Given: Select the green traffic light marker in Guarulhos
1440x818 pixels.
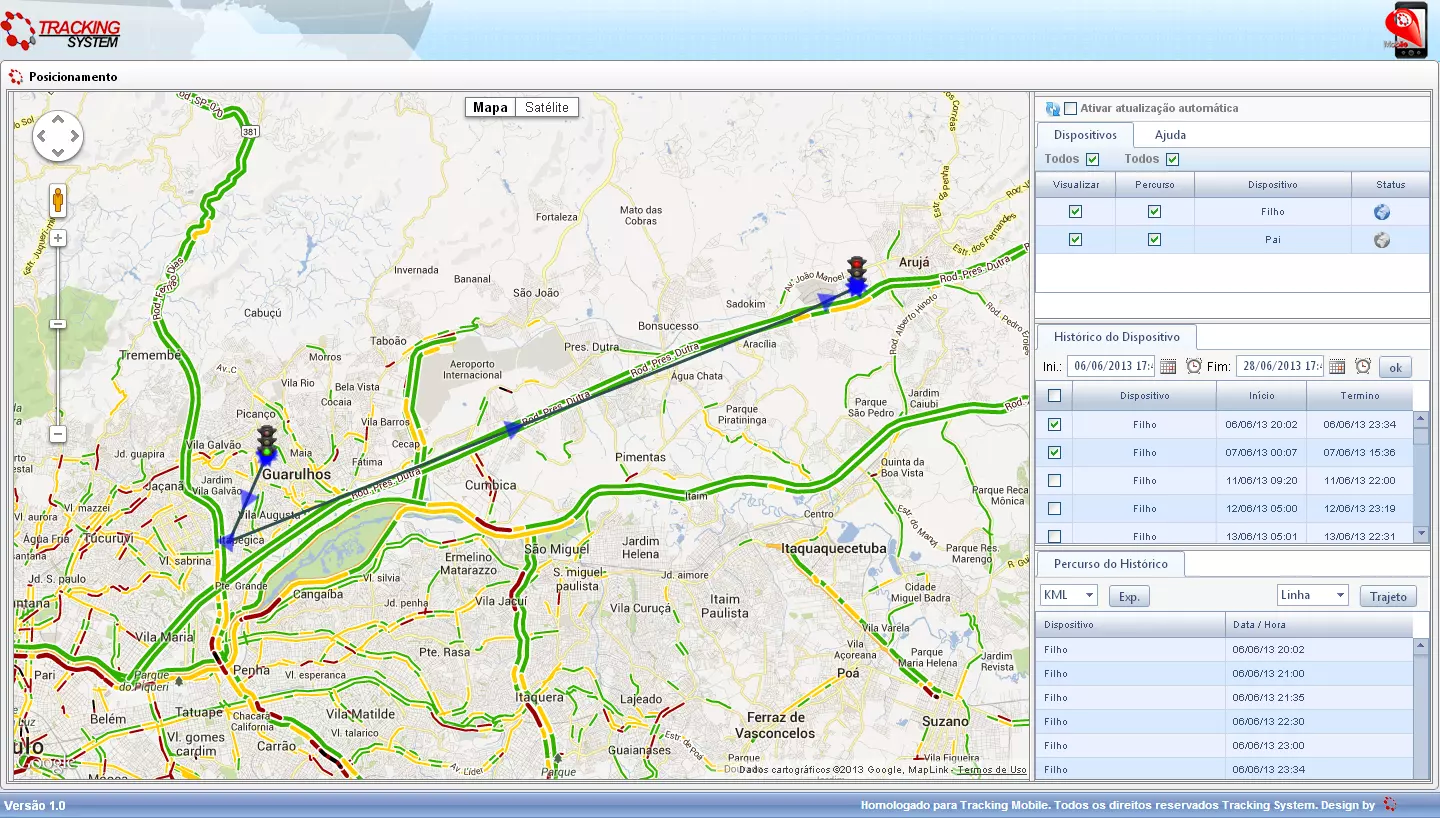Looking at the screenshot, I should 267,443.
